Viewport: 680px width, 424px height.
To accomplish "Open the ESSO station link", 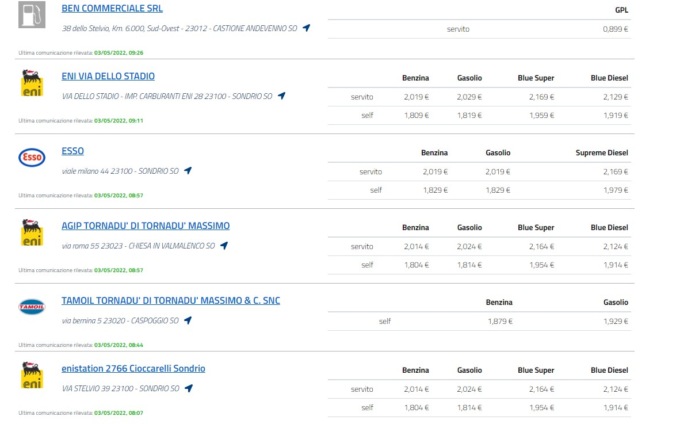I will (x=72, y=151).
